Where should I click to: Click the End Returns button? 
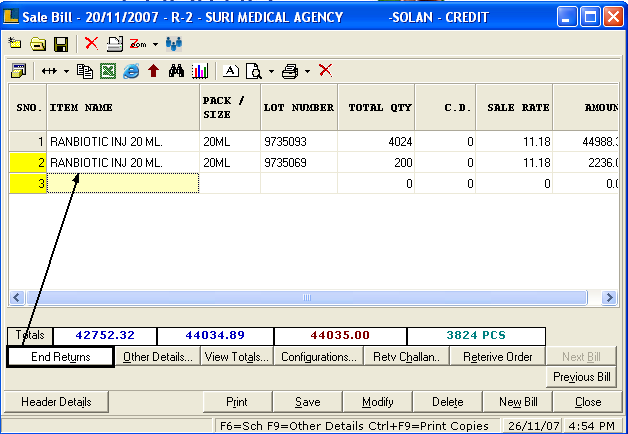(x=60, y=357)
